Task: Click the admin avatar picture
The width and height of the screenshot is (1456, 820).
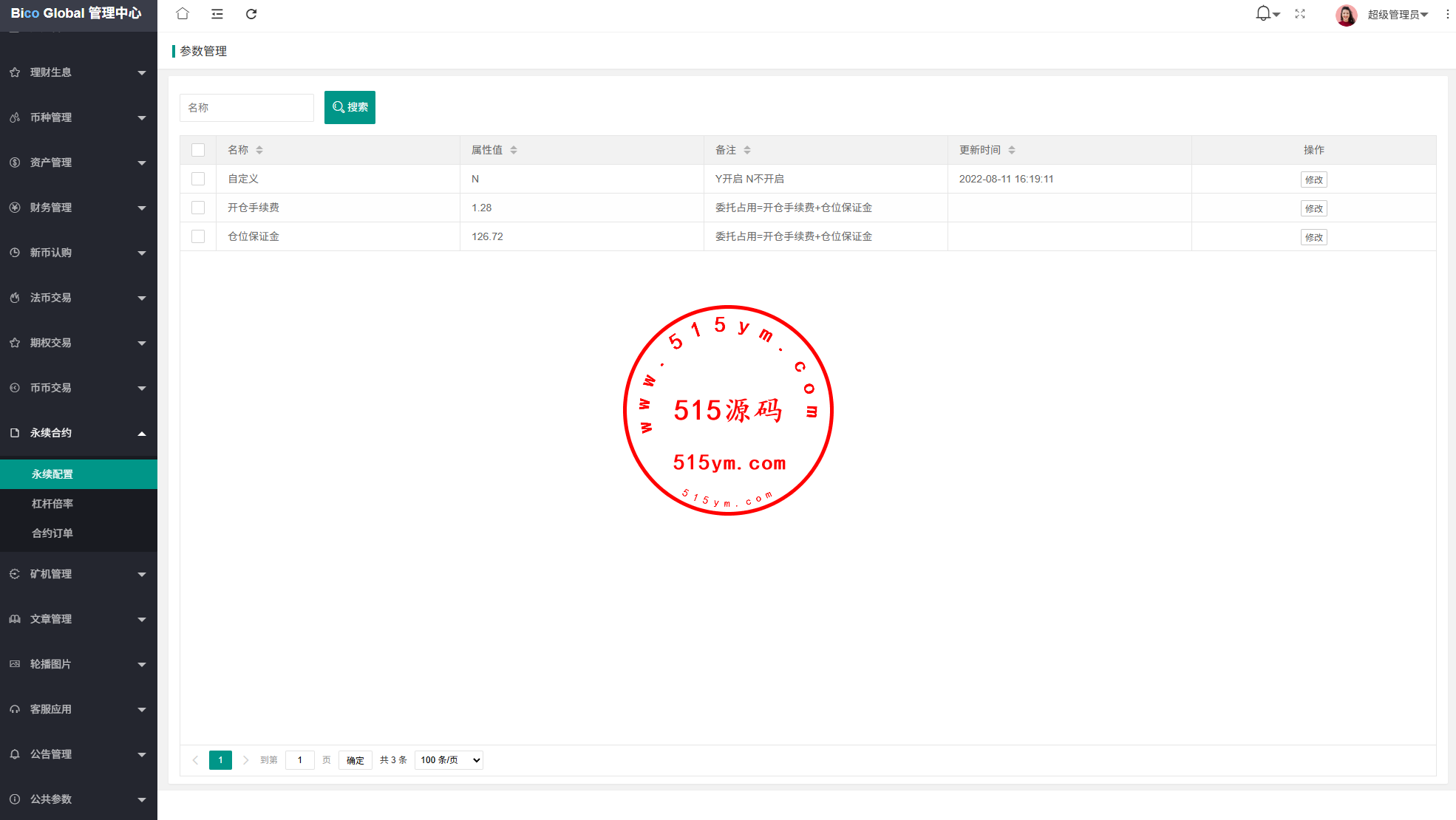Action: click(x=1346, y=14)
